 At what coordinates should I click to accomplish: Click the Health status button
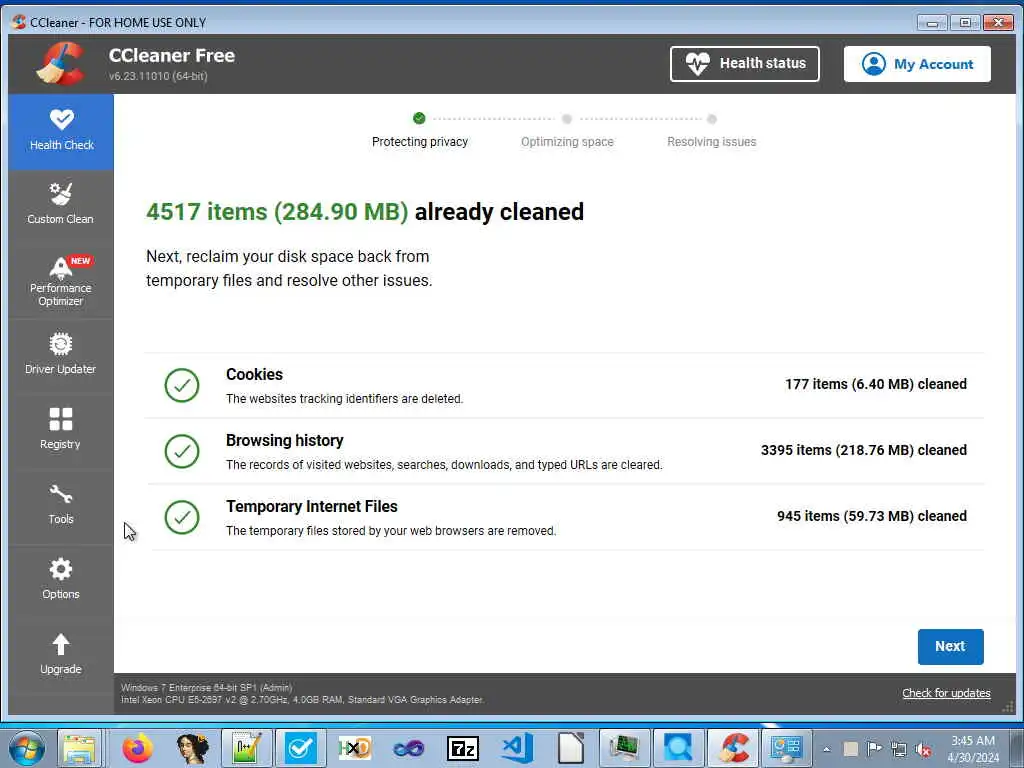pyautogui.click(x=744, y=63)
